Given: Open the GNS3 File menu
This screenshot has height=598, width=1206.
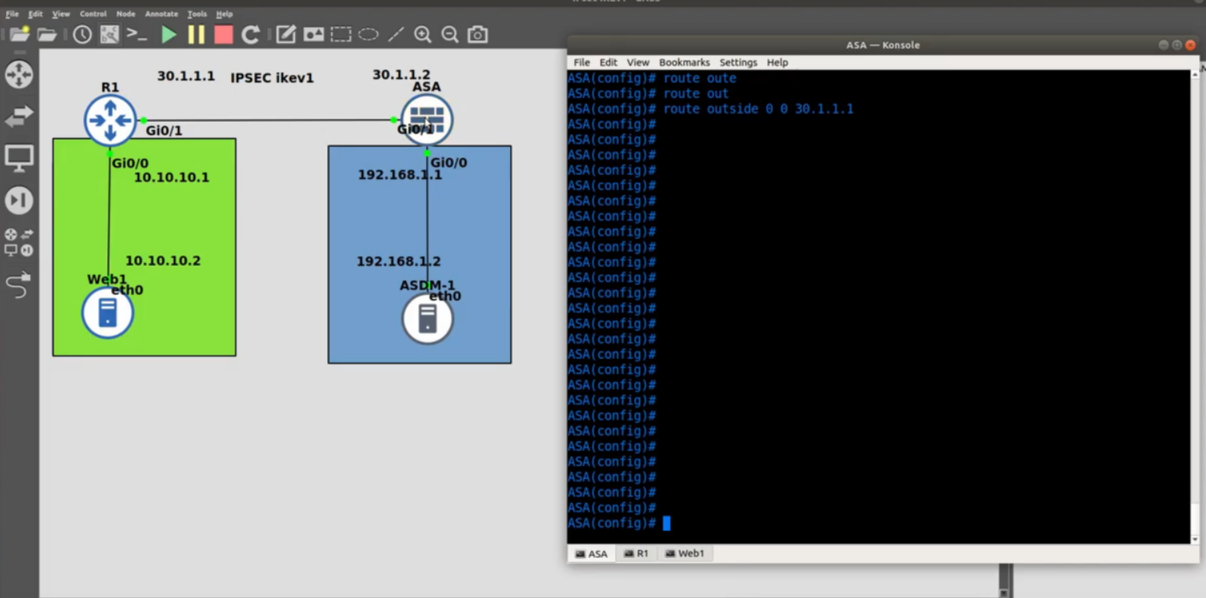Looking at the screenshot, I should (12, 14).
